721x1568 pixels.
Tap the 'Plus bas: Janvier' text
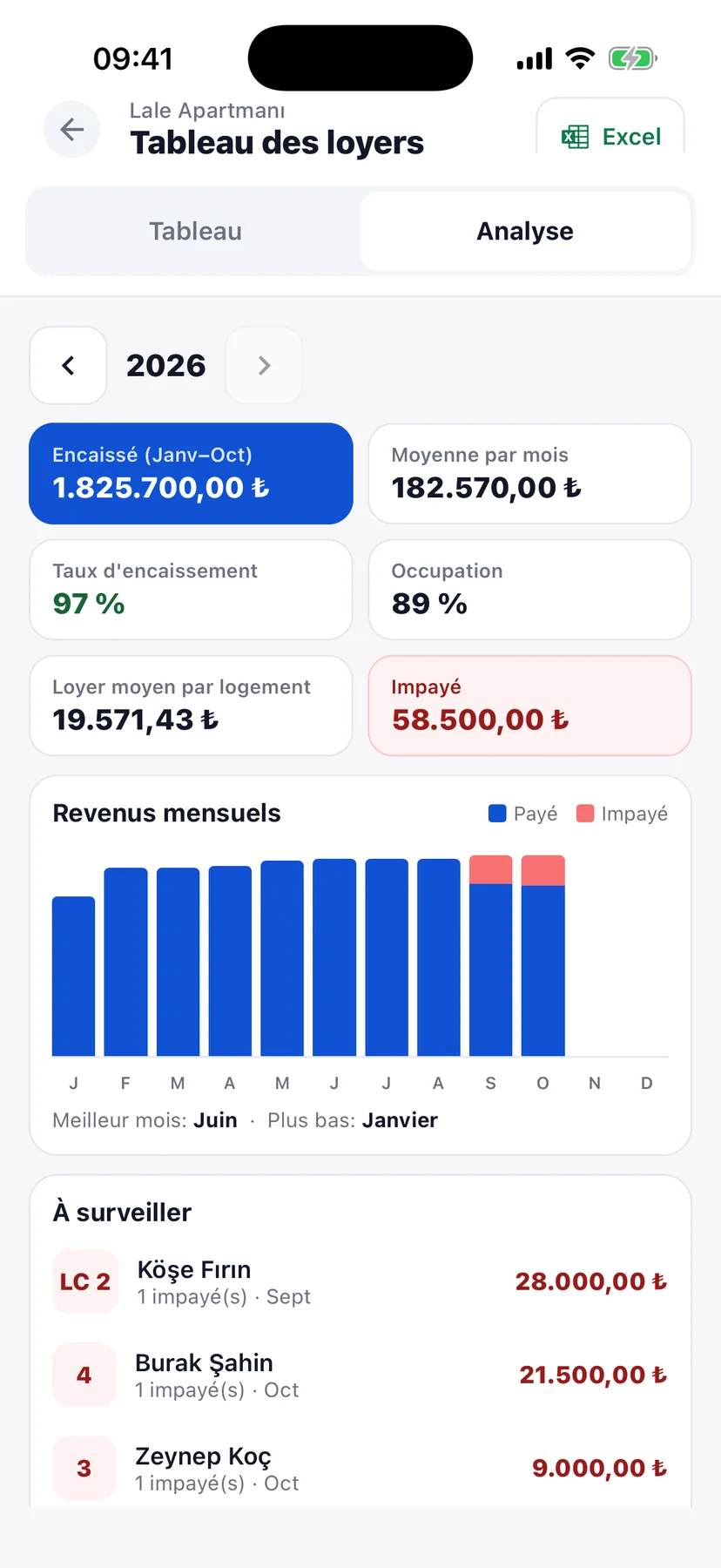point(352,1120)
